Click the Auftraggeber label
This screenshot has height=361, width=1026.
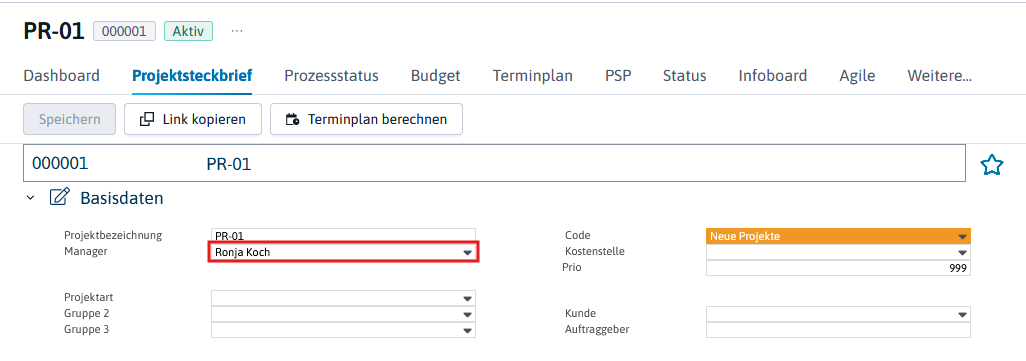597,329
